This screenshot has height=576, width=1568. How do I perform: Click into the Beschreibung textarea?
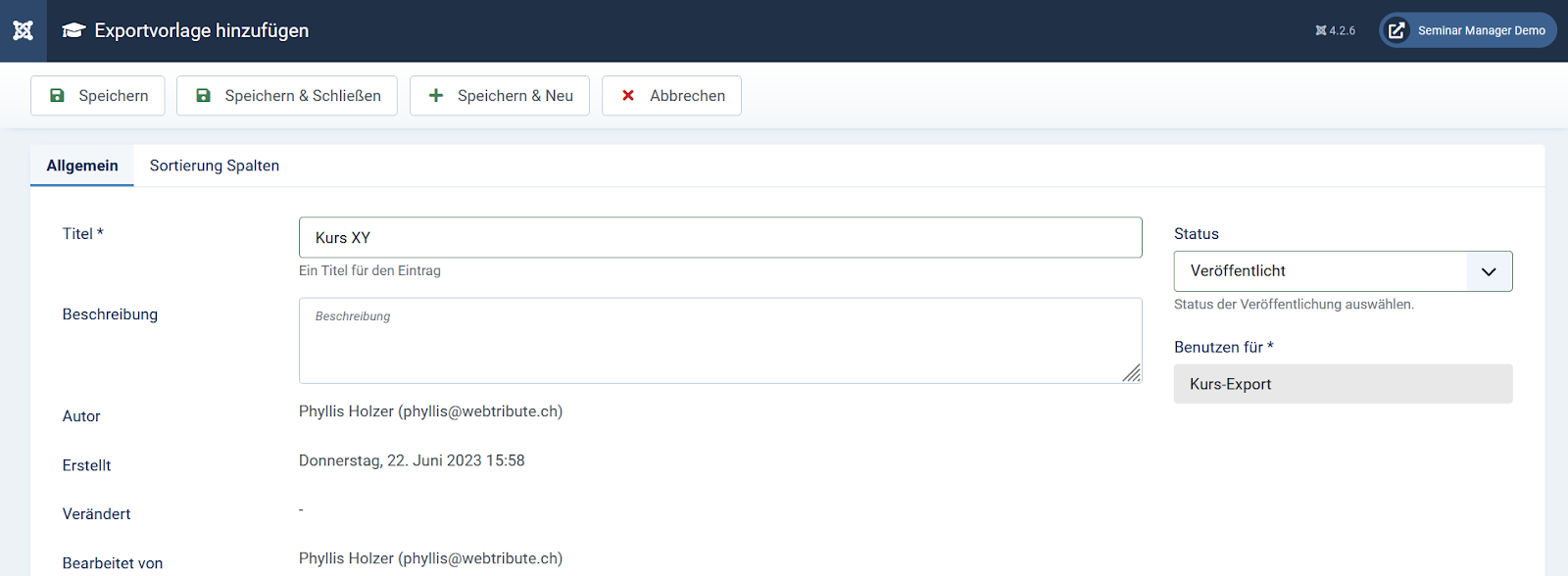[720, 341]
